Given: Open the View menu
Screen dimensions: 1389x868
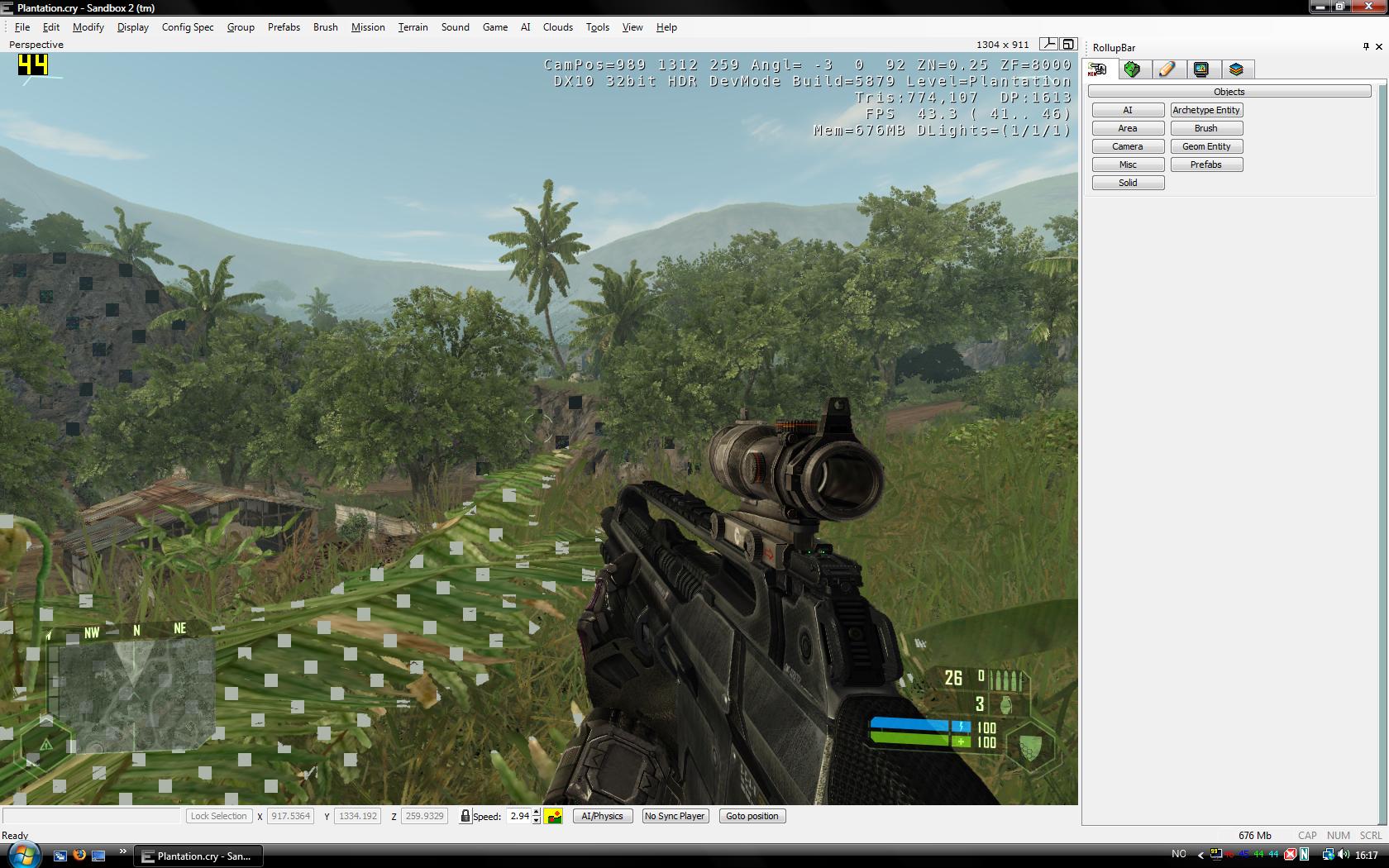Looking at the screenshot, I should tap(632, 27).
